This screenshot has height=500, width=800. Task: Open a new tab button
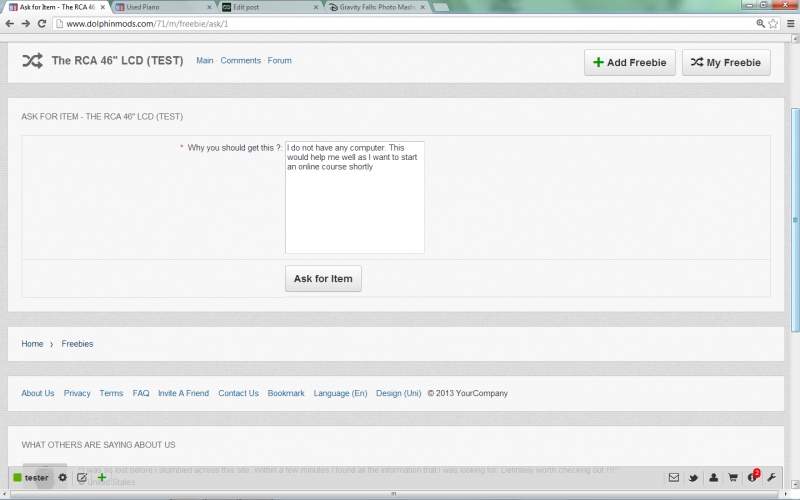pos(441,7)
